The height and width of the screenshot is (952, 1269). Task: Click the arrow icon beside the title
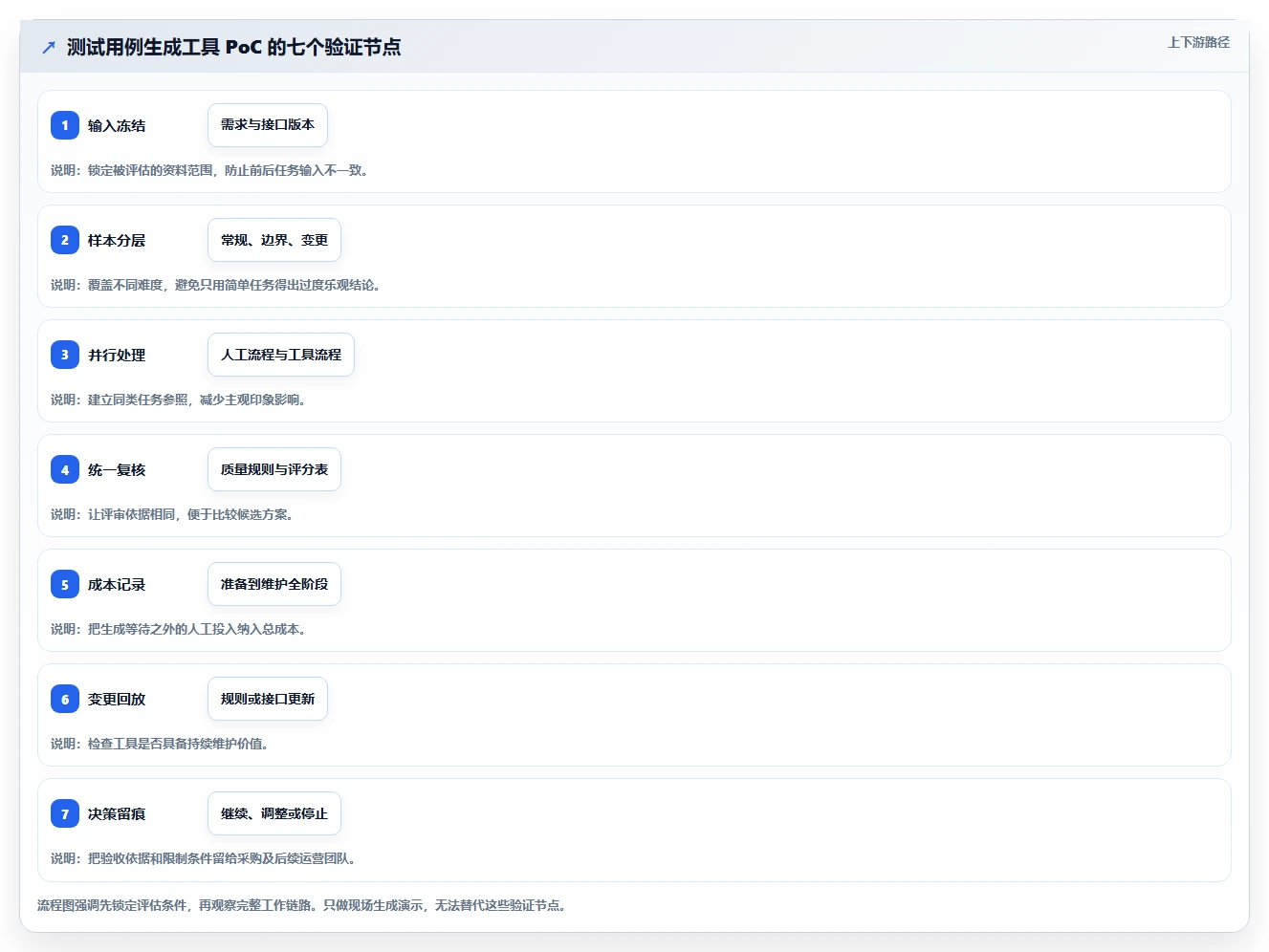click(x=49, y=47)
